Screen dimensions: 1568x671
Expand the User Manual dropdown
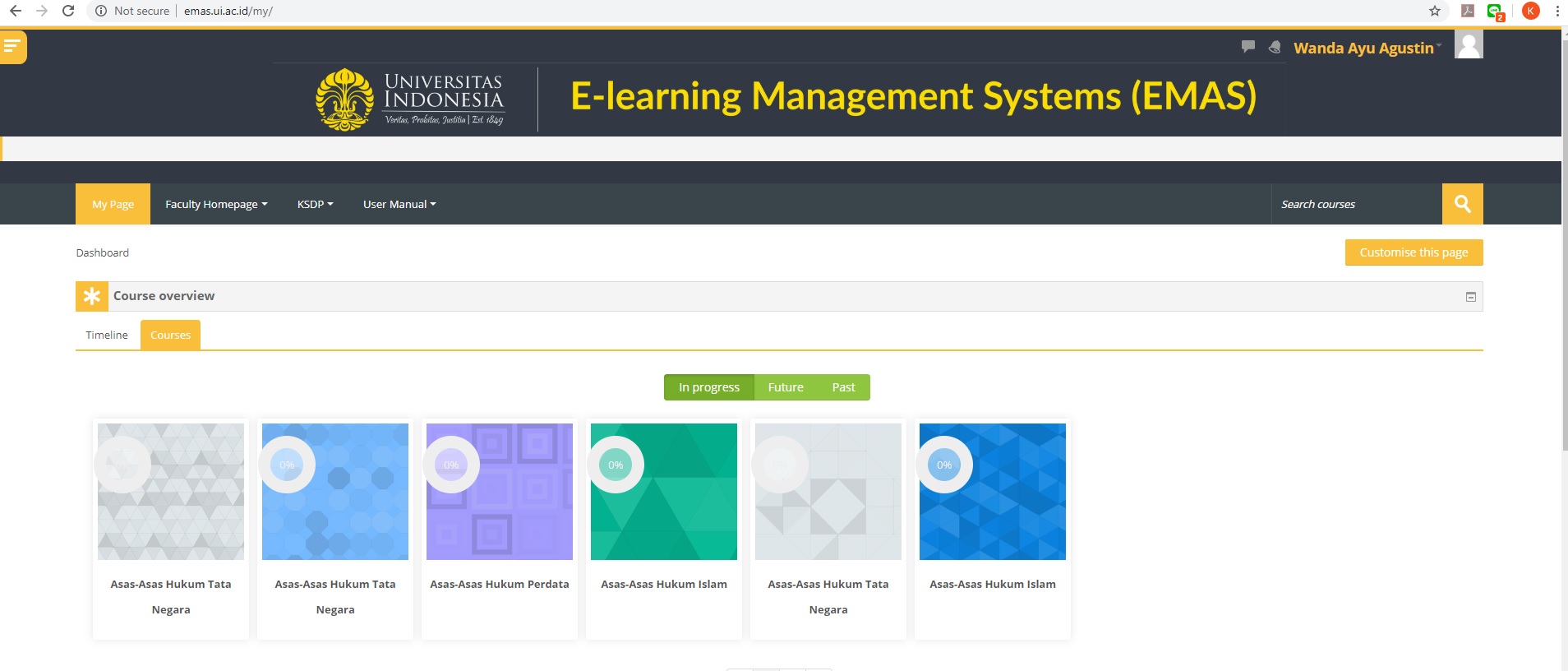pos(399,204)
